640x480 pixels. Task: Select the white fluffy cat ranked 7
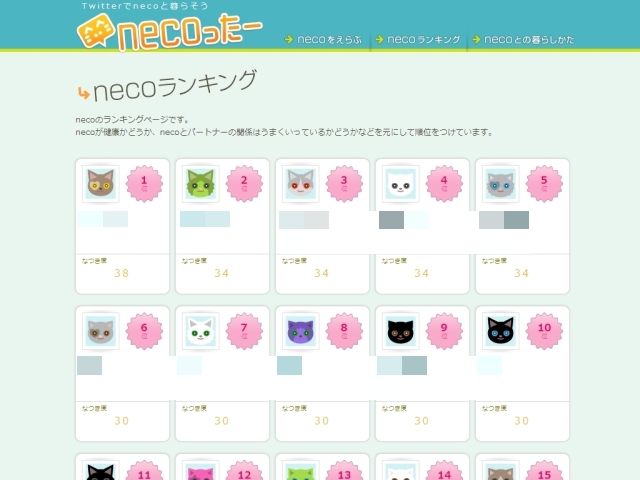tap(201, 331)
